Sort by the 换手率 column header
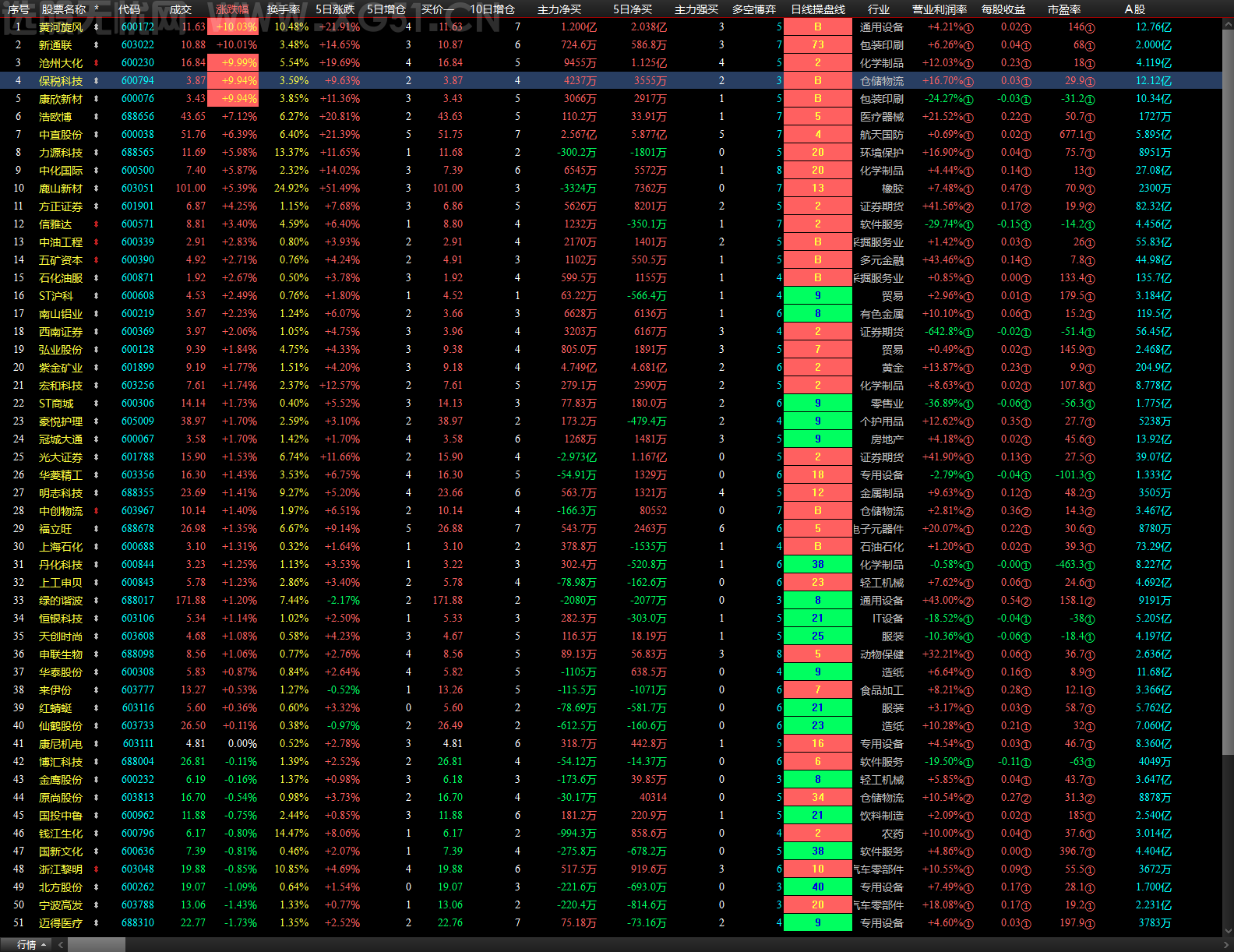Screen dimensions: 1234x952 (284, 9)
